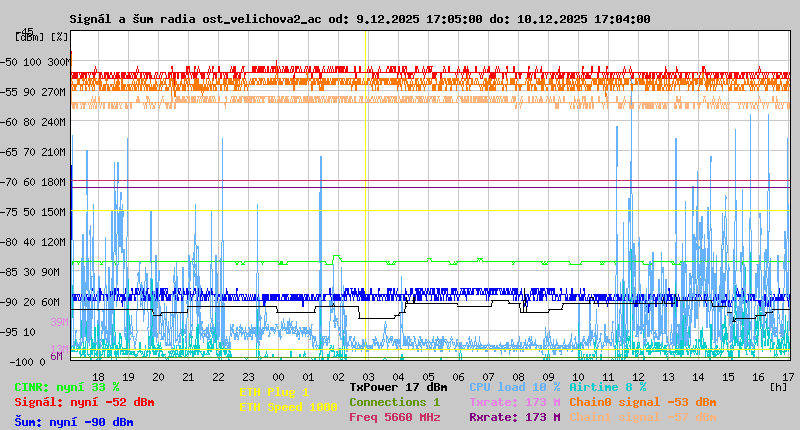Click the pink '39M' rate marker label

[x=59, y=322]
